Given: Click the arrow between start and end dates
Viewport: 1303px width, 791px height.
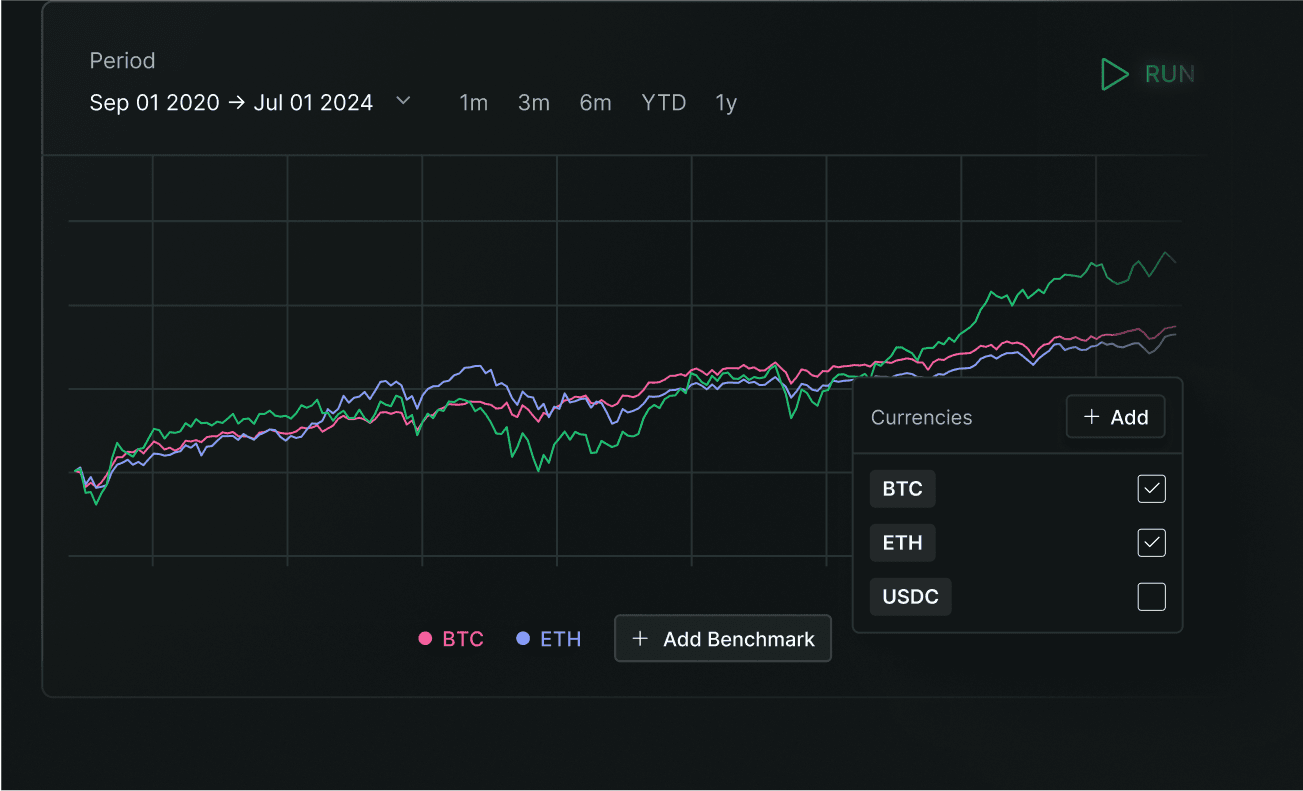Looking at the screenshot, I should click(237, 102).
